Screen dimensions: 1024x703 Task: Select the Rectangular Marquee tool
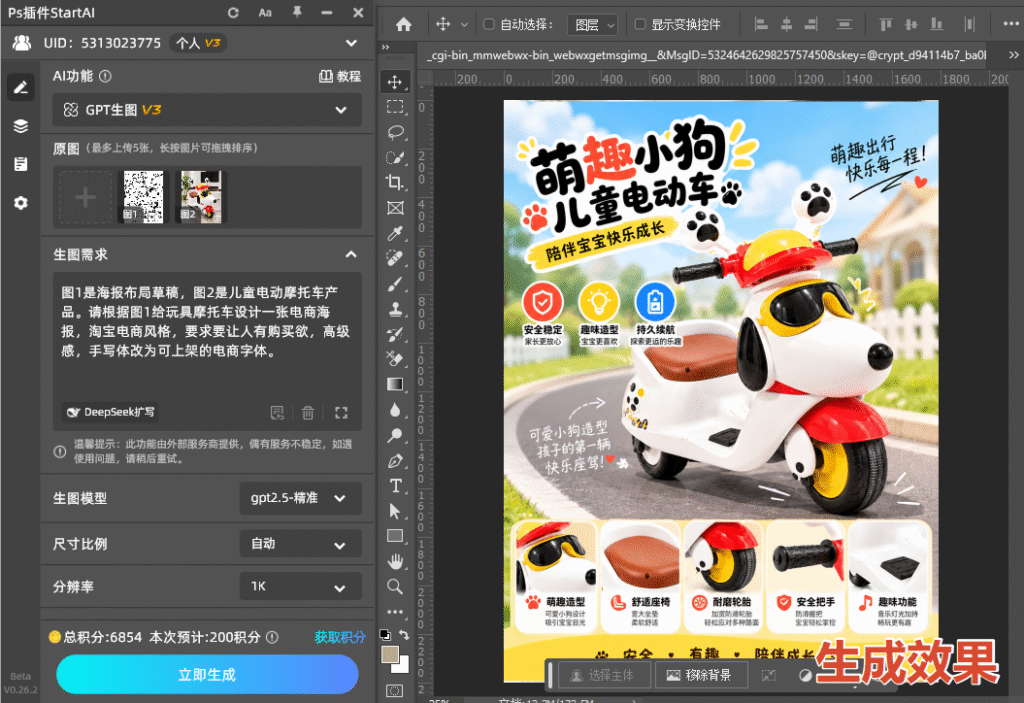tap(394, 106)
